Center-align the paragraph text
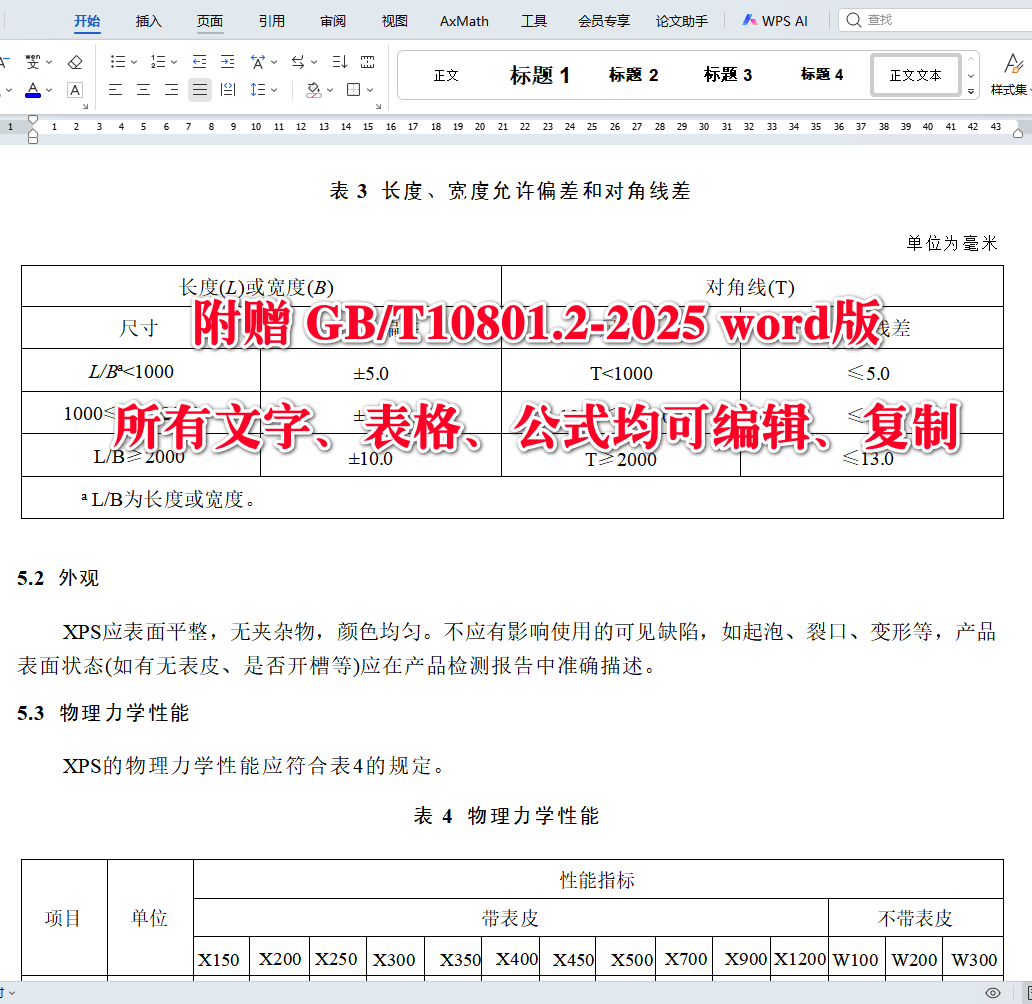 coord(143,90)
